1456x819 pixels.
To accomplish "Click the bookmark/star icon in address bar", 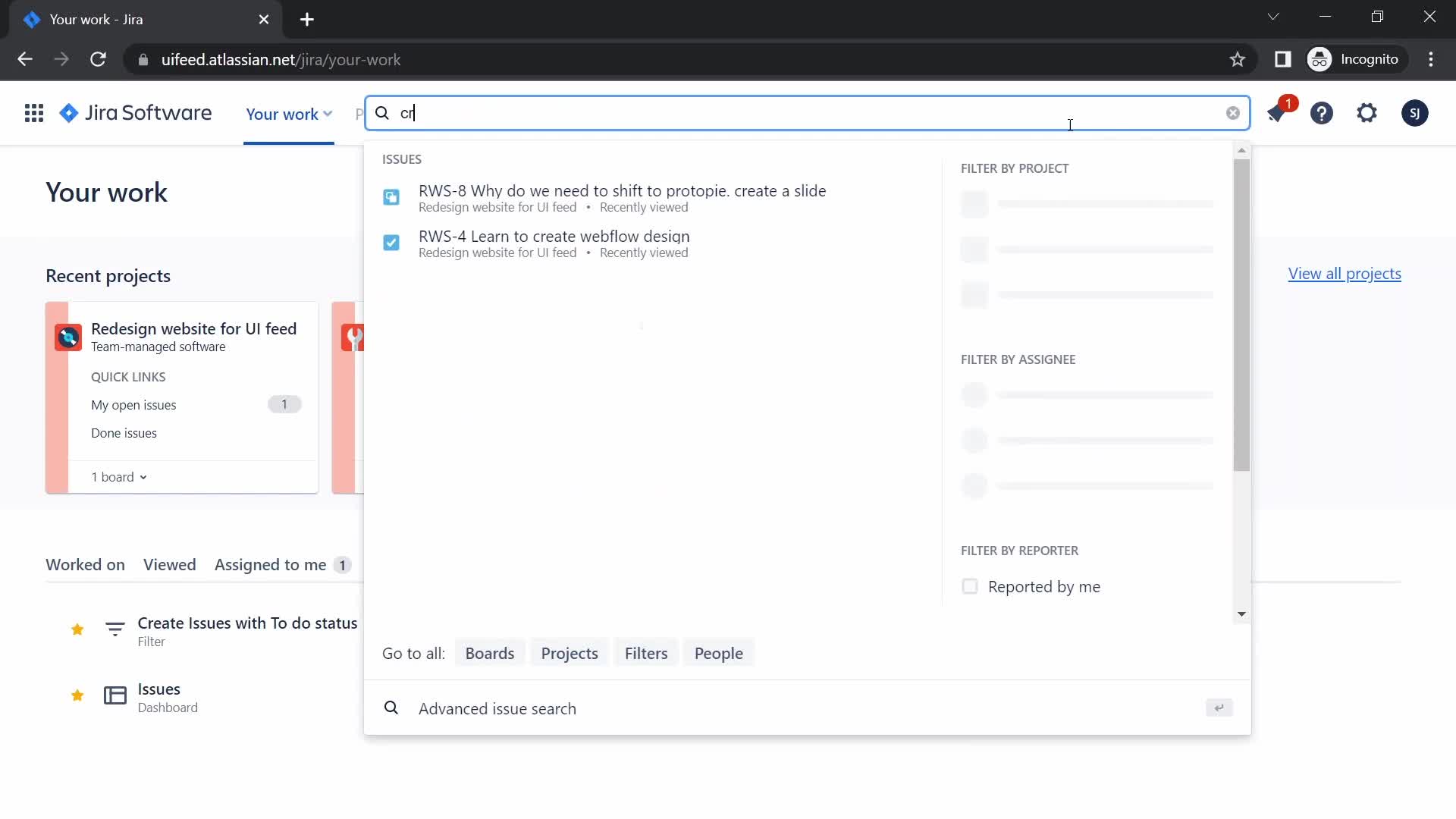I will pyautogui.click(x=1238, y=59).
